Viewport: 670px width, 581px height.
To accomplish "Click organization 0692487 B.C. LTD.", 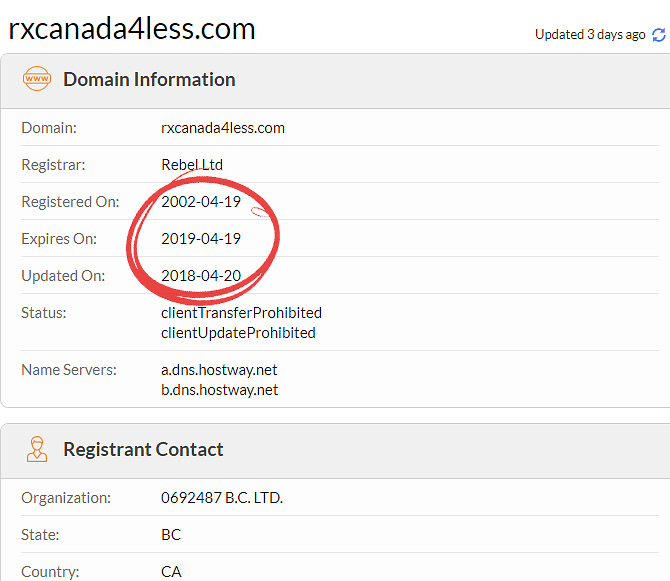I will click(x=222, y=498).
